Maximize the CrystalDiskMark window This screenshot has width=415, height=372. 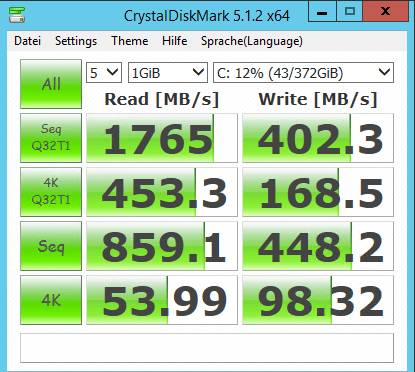click(x=350, y=12)
